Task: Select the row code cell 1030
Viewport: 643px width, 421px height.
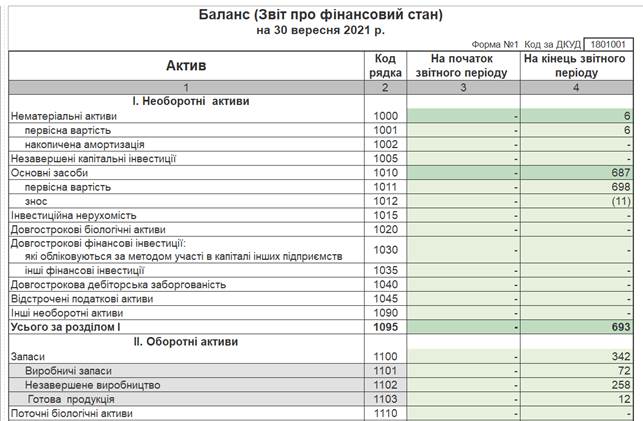Action: point(383,249)
